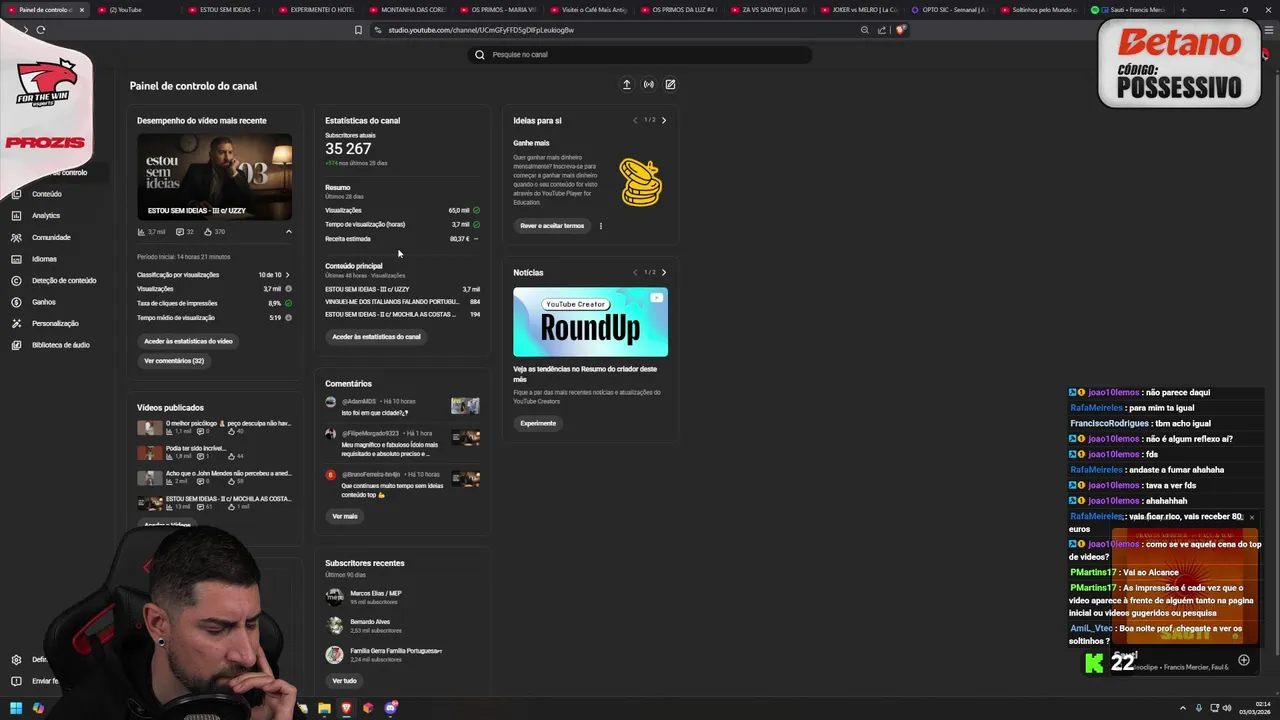This screenshot has width=1280, height=720.
Task: Click subscriber Bernardo Alves
Action: point(370,622)
